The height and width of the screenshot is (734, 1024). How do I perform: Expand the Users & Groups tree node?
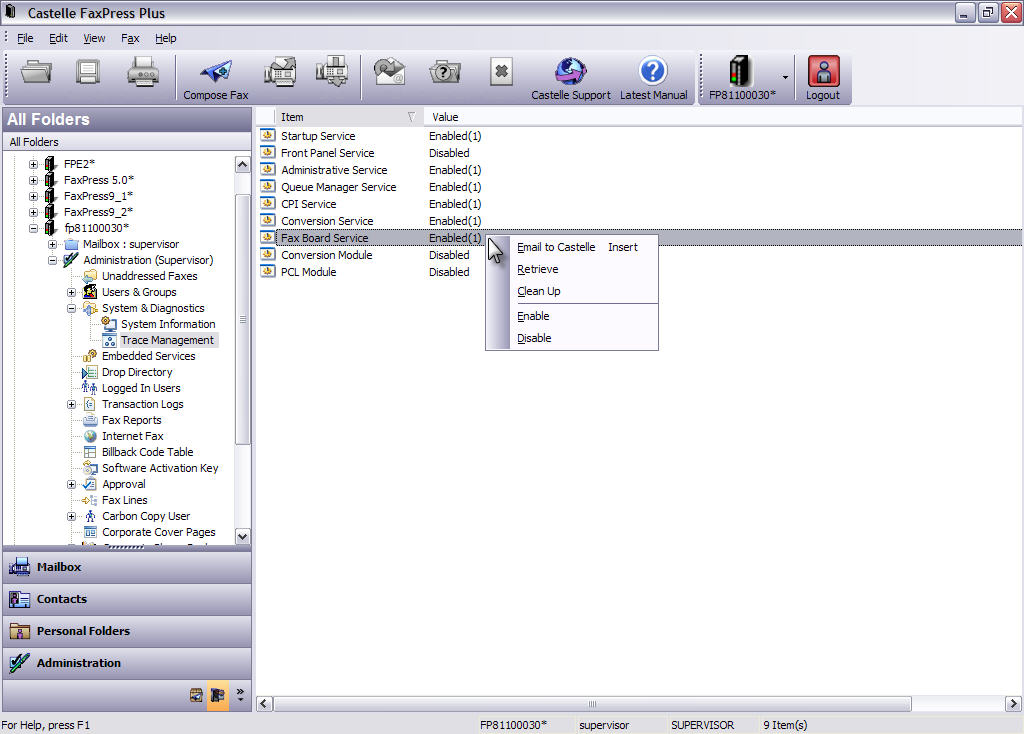[x=72, y=292]
